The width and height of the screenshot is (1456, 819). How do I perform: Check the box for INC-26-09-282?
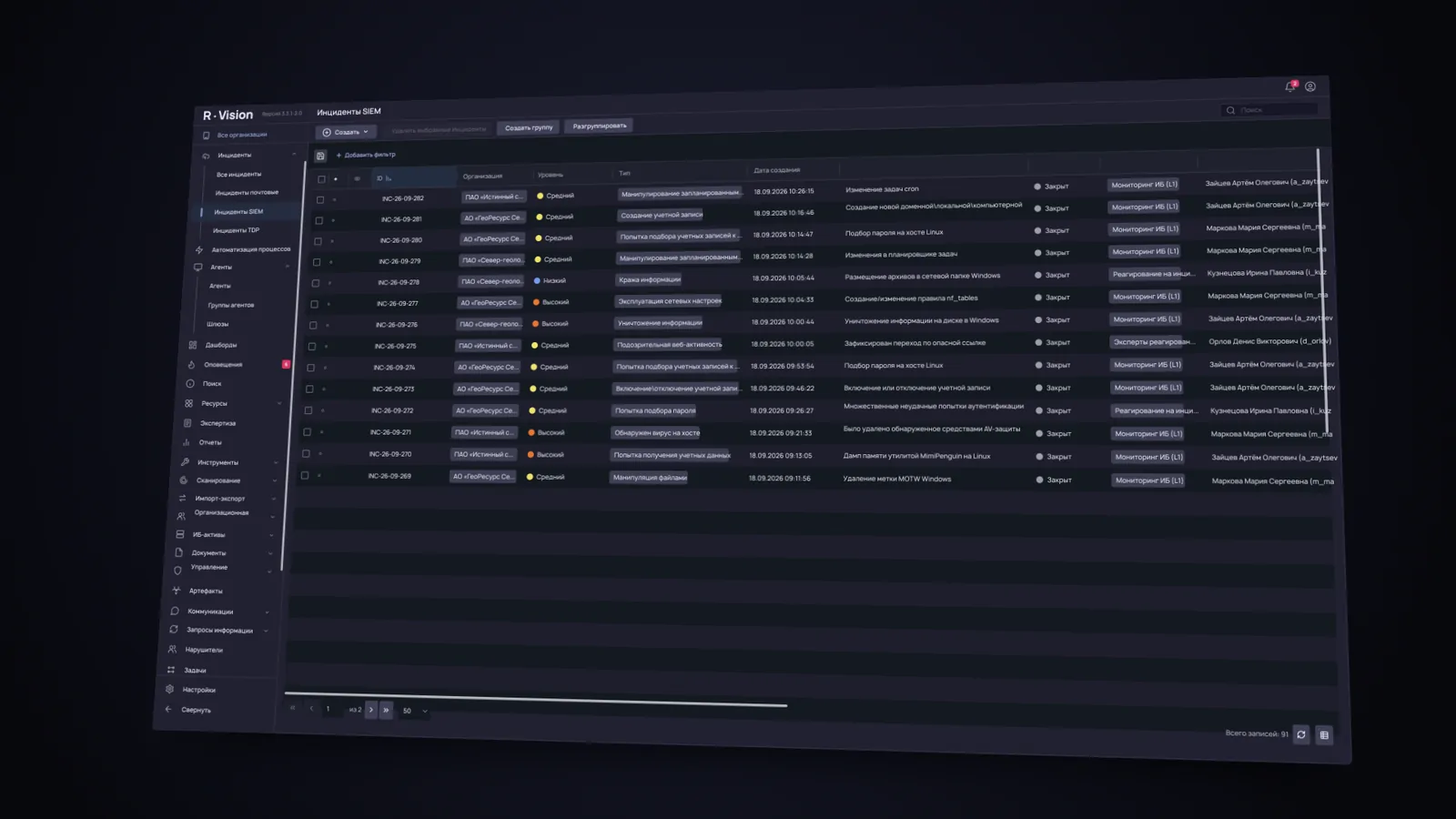coord(320,199)
